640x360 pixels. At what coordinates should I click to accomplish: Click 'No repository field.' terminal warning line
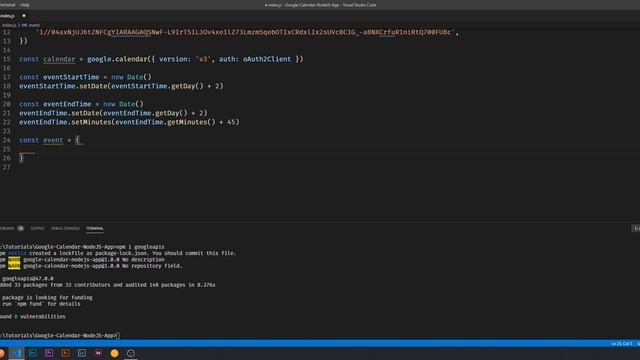pos(151,266)
